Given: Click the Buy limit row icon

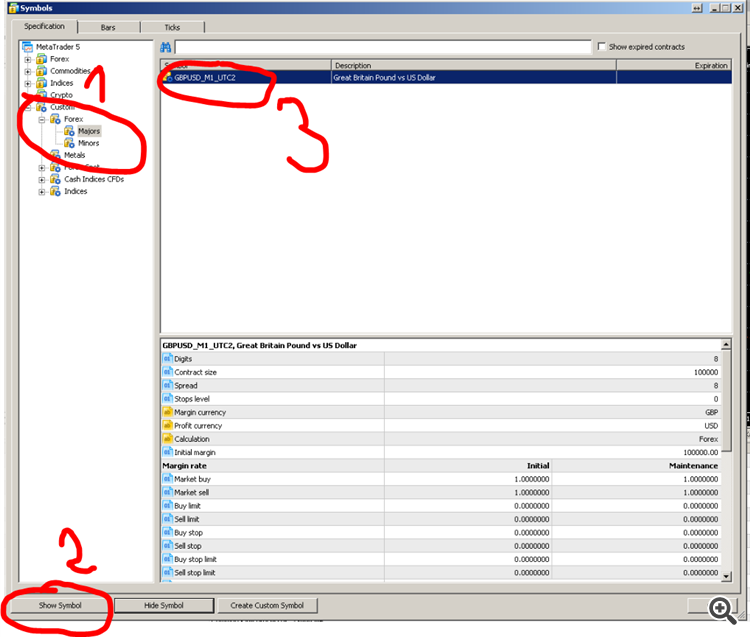Looking at the screenshot, I should pyautogui.click(x=167, y=506).
